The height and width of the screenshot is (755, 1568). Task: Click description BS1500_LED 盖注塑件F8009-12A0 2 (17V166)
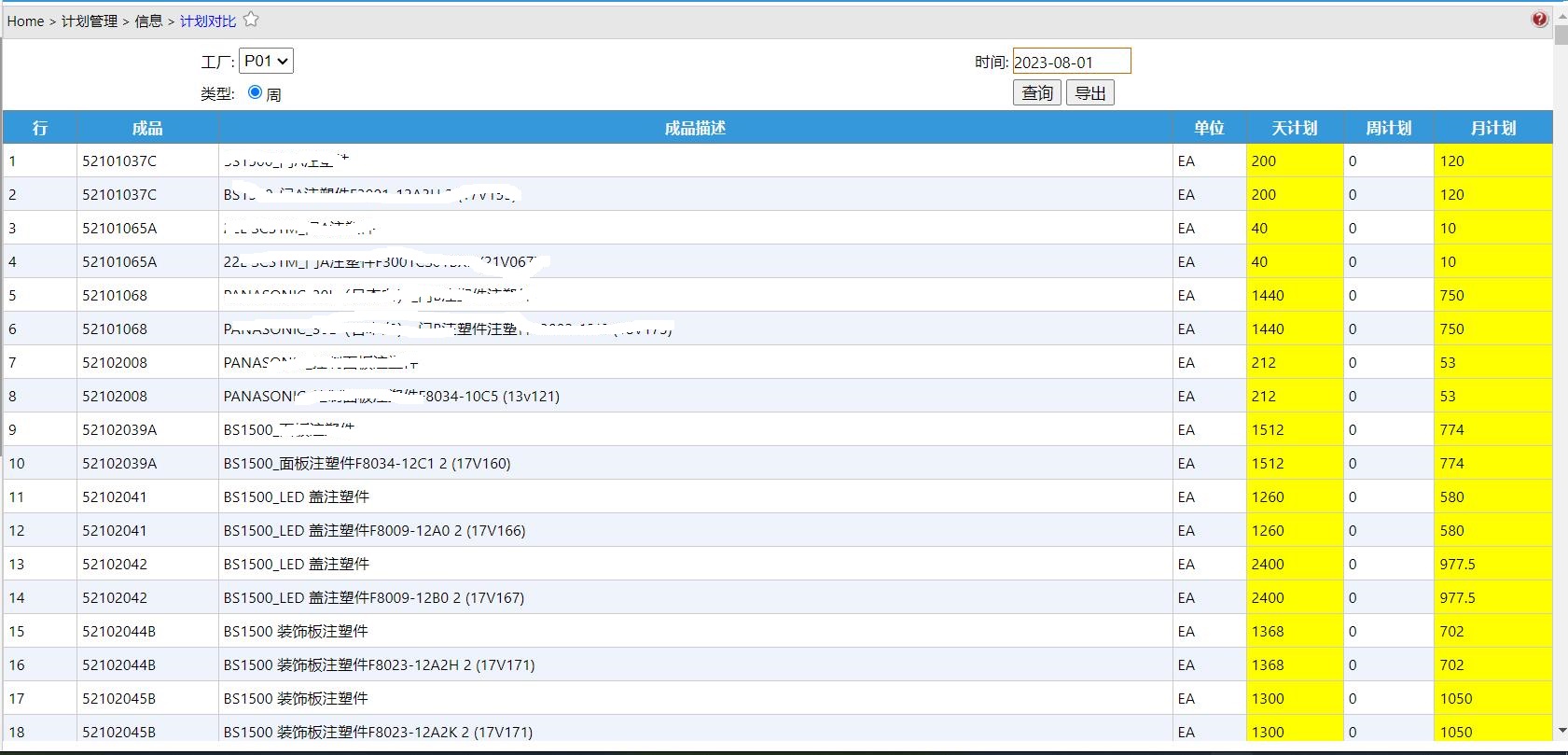374,530
